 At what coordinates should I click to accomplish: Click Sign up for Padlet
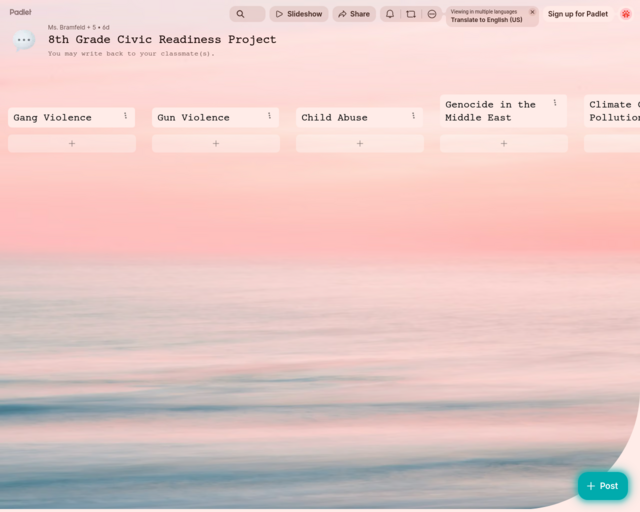point(578,14)
